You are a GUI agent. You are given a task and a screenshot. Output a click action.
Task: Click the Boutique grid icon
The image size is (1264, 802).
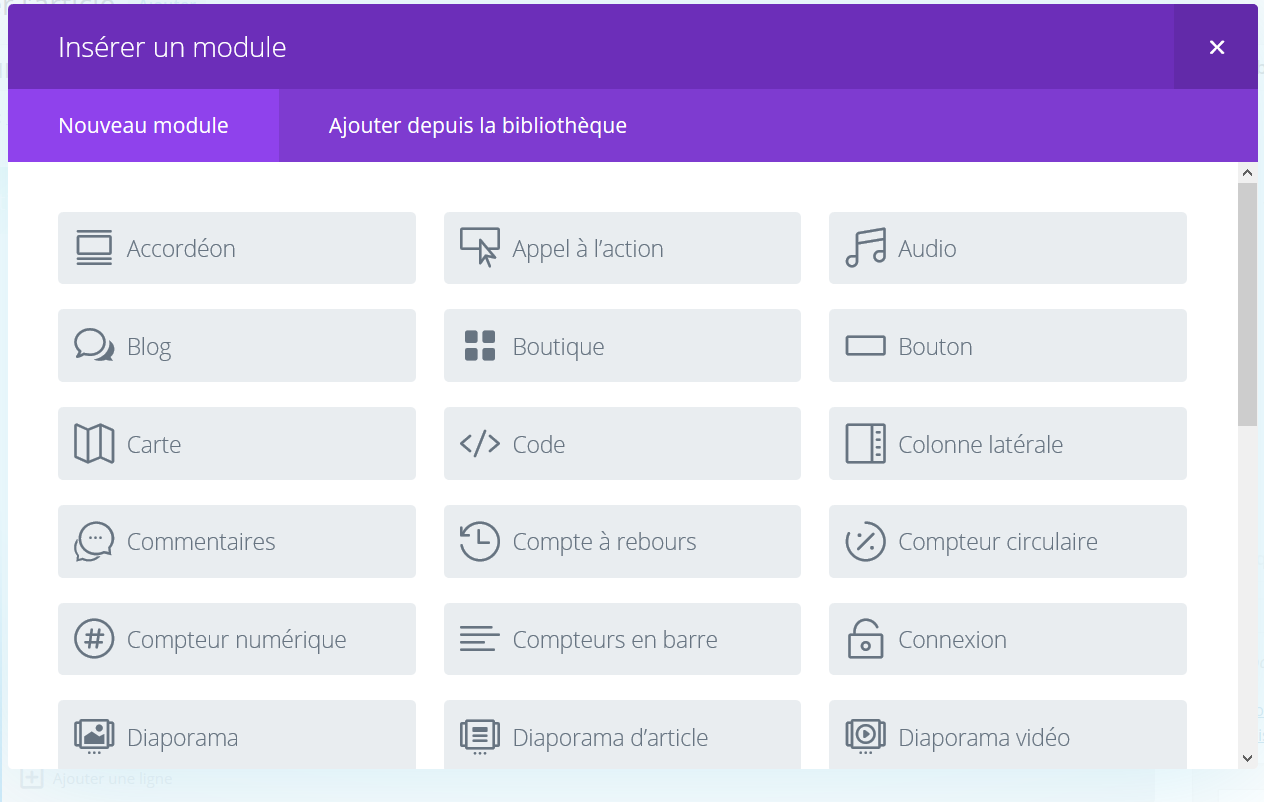[480, 346]
